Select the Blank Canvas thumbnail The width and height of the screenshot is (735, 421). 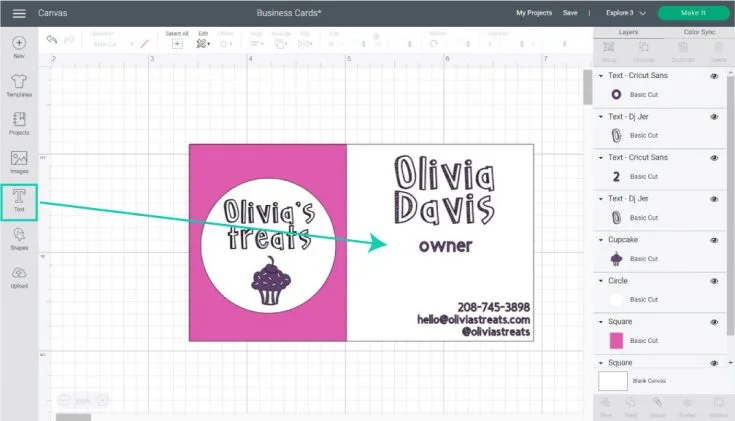click(611, 381)
